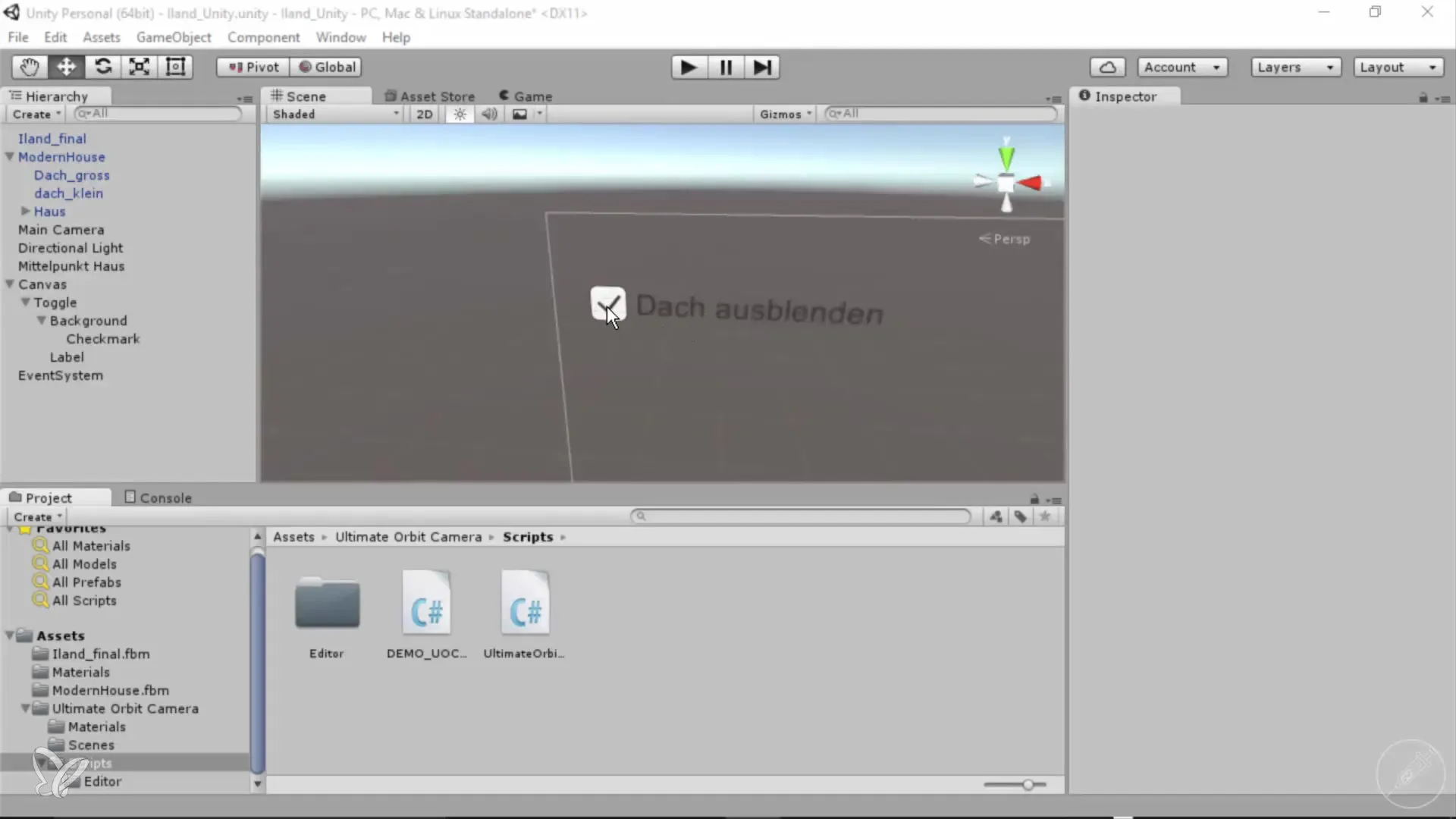
Task: Click the red X axis gizmo cone
Action: point(1031,183)
